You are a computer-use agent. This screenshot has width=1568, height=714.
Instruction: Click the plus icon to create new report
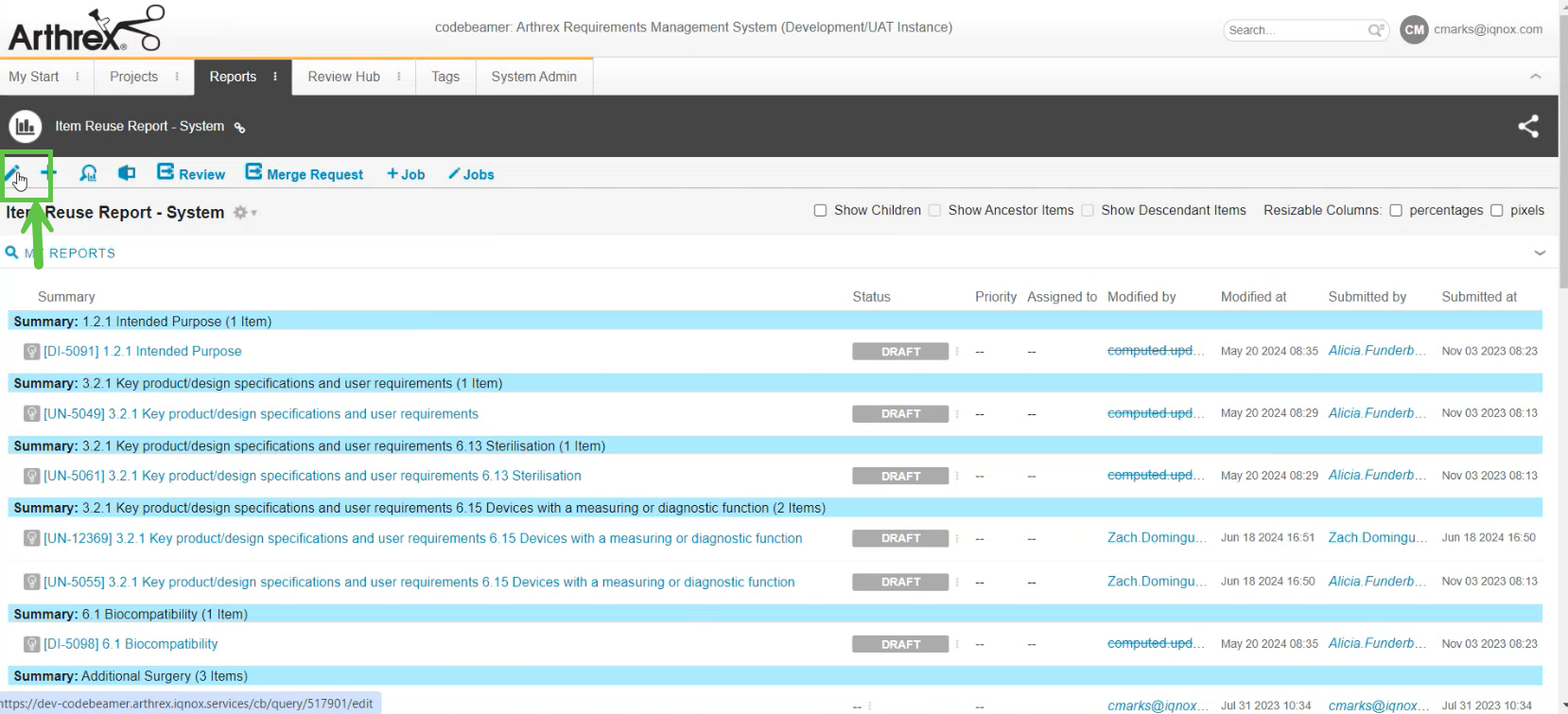[49, 173]
